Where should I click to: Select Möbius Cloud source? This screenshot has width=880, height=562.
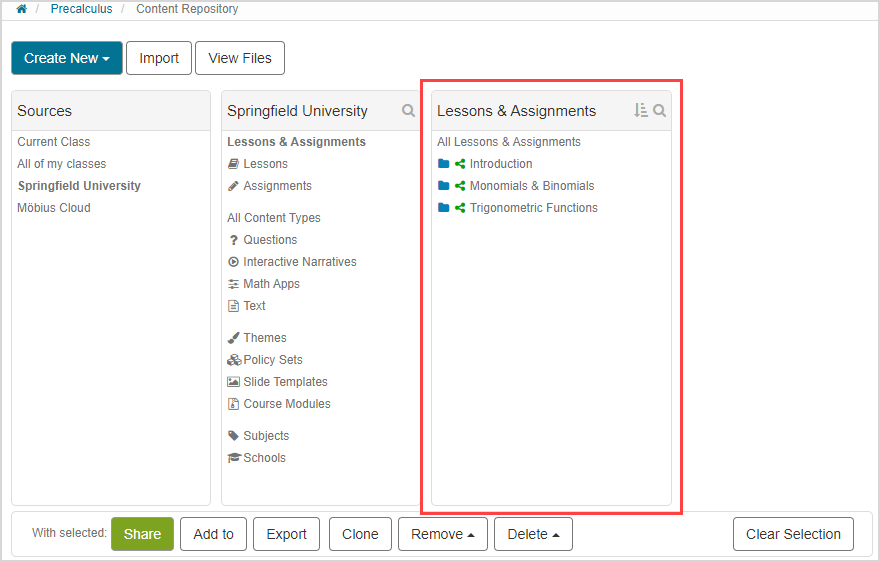(54, 208)
